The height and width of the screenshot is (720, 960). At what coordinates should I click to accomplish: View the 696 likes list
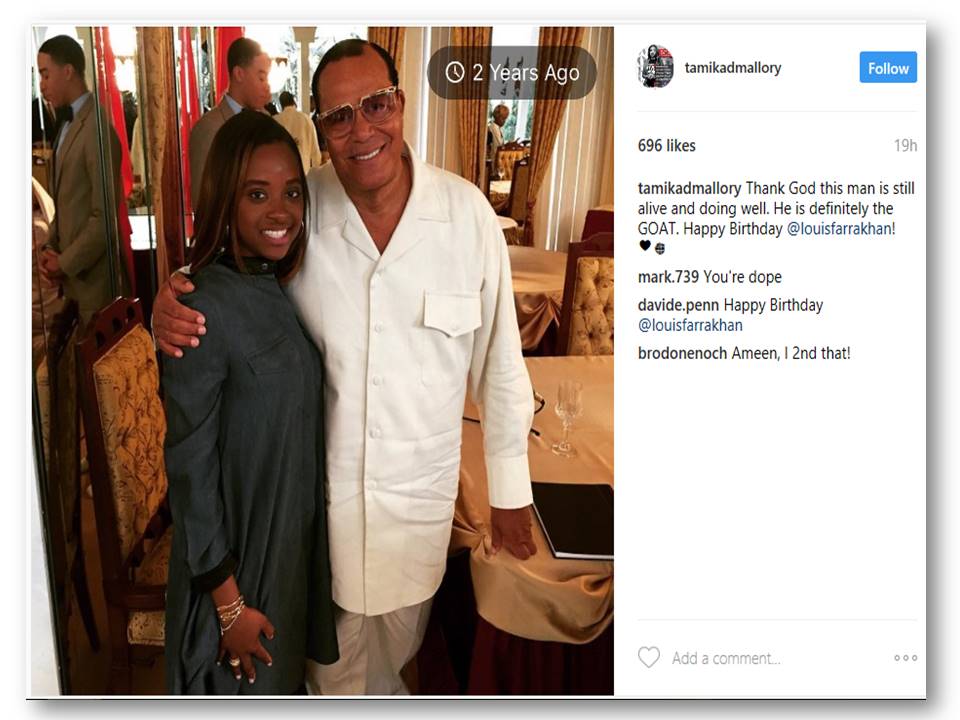coord(667,146)
